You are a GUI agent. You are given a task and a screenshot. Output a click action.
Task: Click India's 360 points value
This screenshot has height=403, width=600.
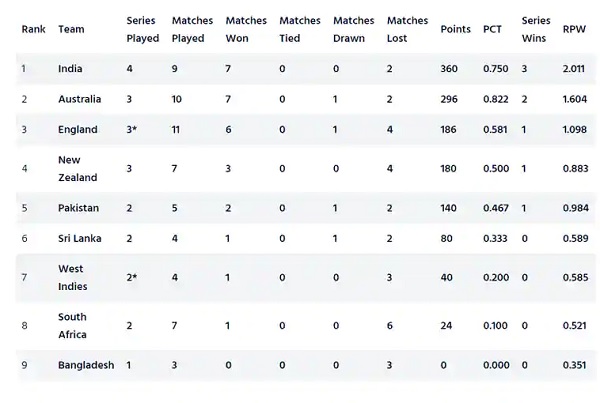(x=449, y=69)
